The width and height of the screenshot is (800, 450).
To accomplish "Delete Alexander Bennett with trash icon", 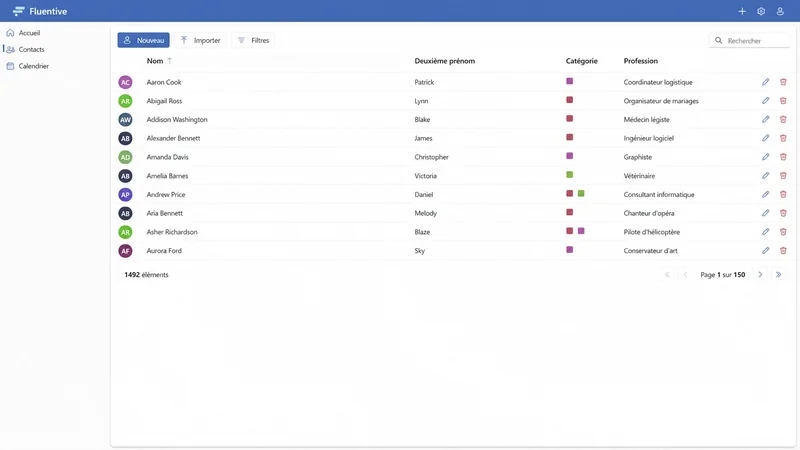I will click(x=783, y=138).
